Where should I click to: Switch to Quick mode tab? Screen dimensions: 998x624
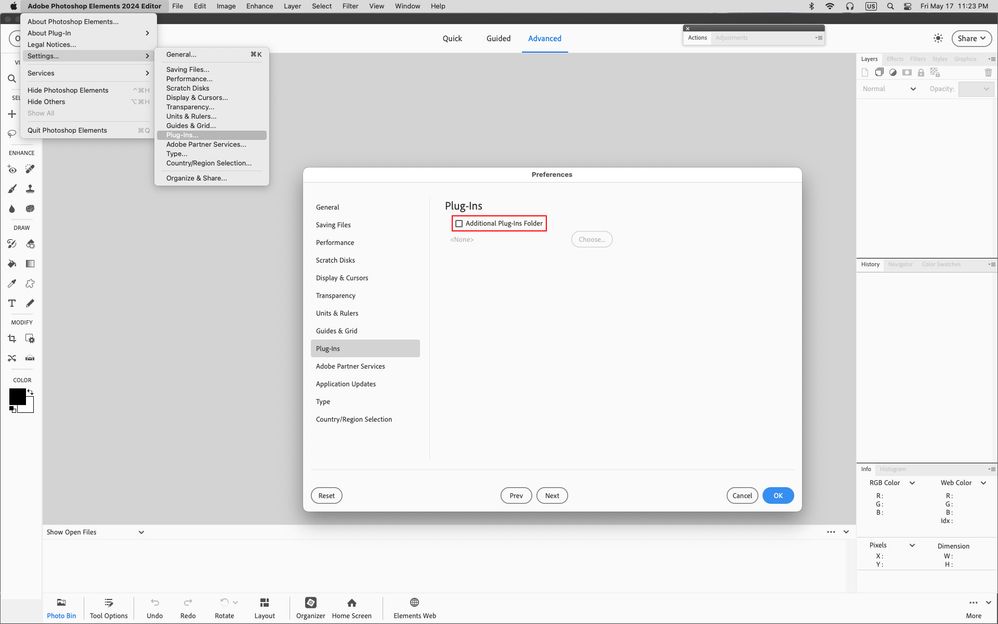[452, 38]
